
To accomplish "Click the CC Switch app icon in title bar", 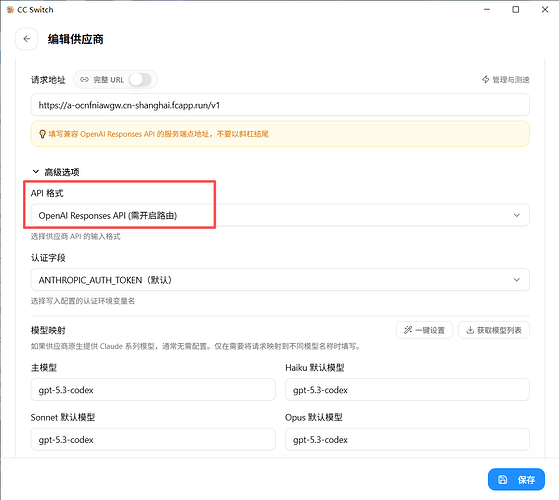I will tap(10, 10).
